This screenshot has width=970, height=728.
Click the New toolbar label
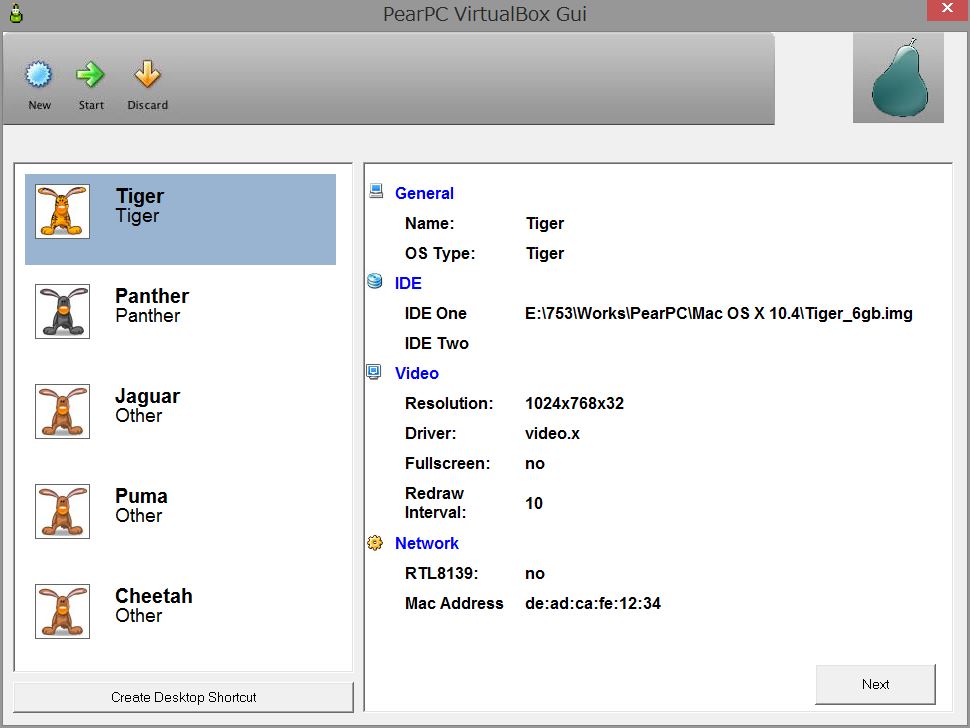40,105
